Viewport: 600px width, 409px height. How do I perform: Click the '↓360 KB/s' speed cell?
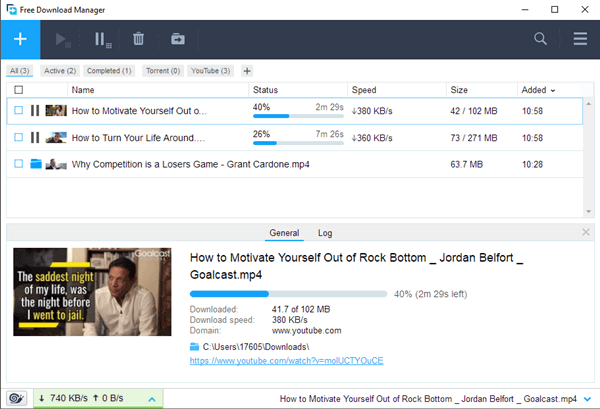click(x=372, y=138)
